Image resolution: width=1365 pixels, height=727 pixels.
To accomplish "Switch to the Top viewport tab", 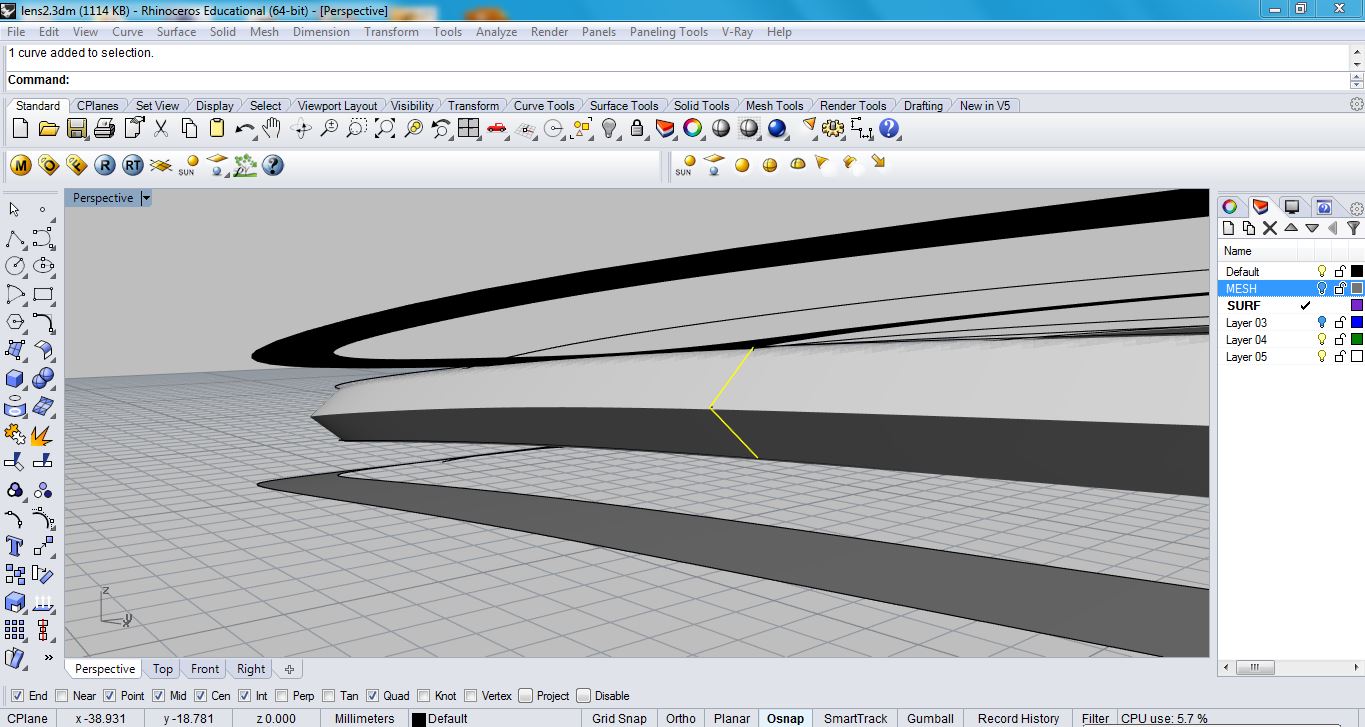I will click(163, 669).
